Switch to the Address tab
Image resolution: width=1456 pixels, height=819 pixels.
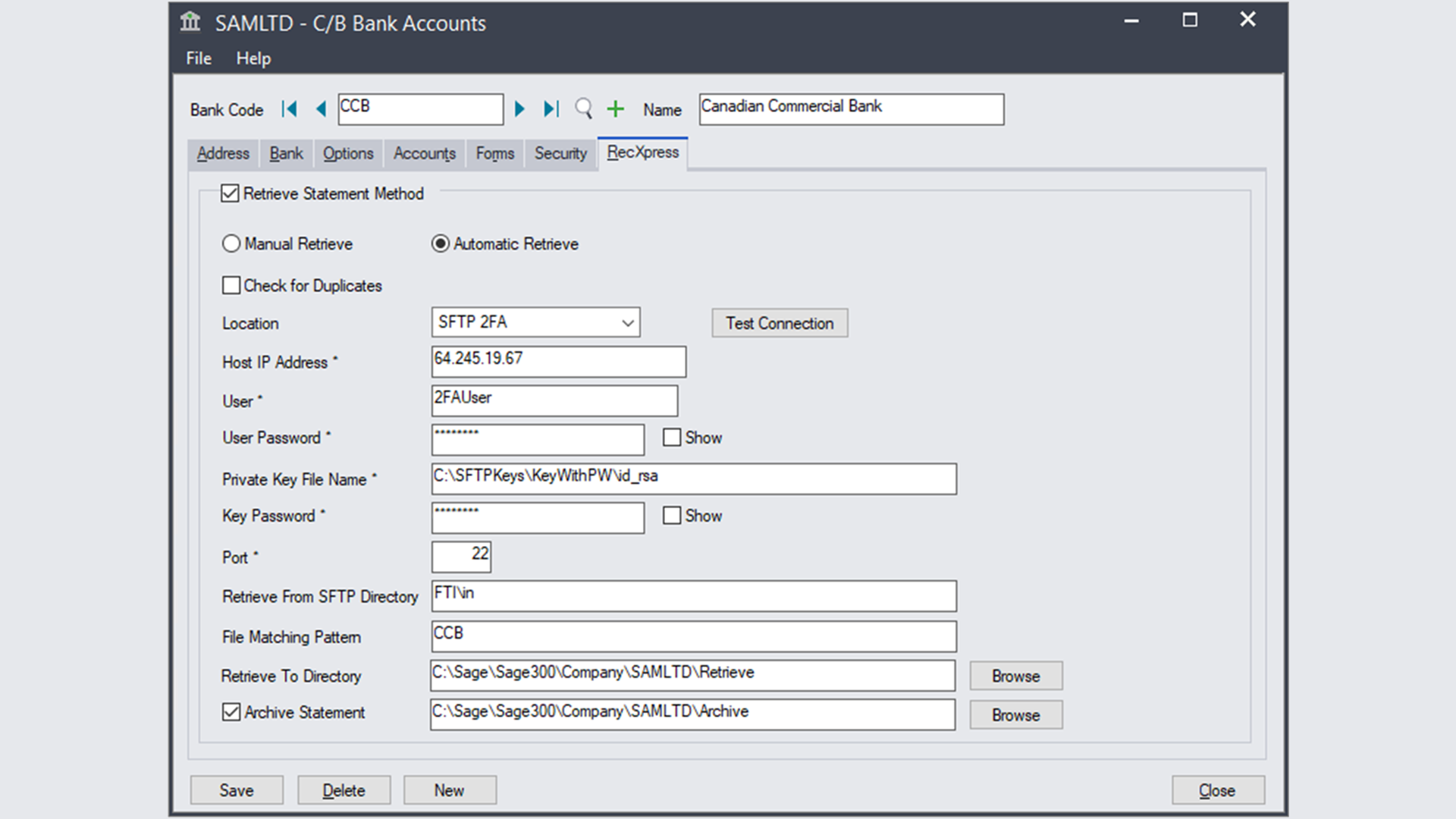point(222,153)
